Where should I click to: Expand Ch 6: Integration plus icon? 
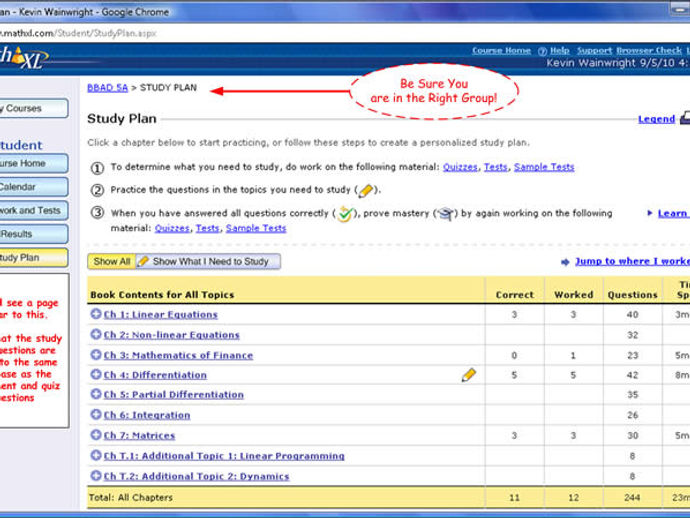coord(96,414)
